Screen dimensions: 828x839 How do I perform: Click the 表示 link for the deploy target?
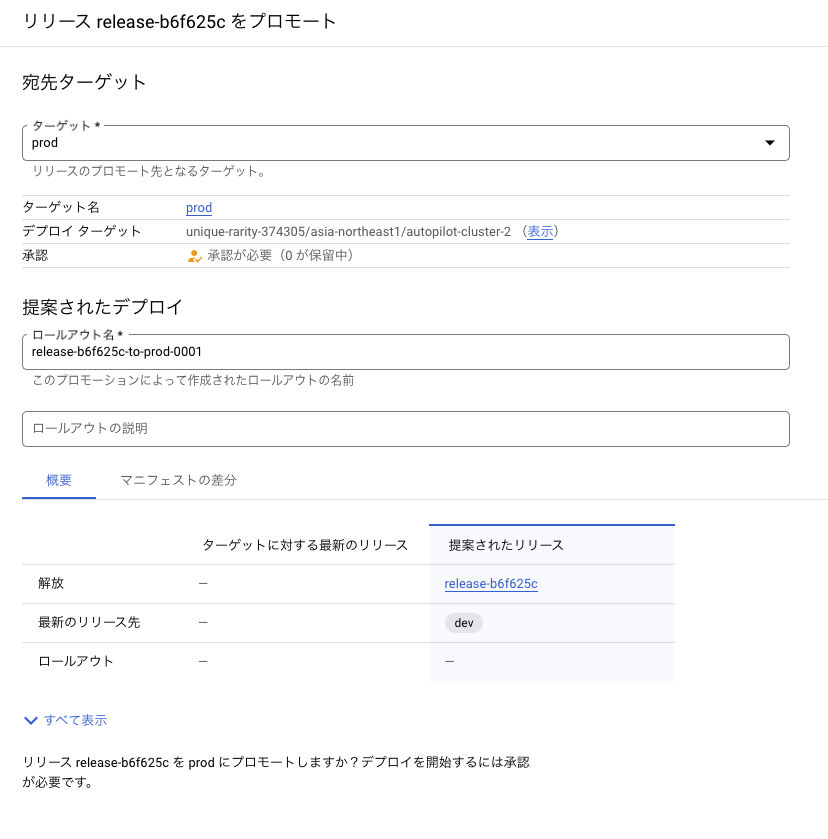[x=540, y=232]
